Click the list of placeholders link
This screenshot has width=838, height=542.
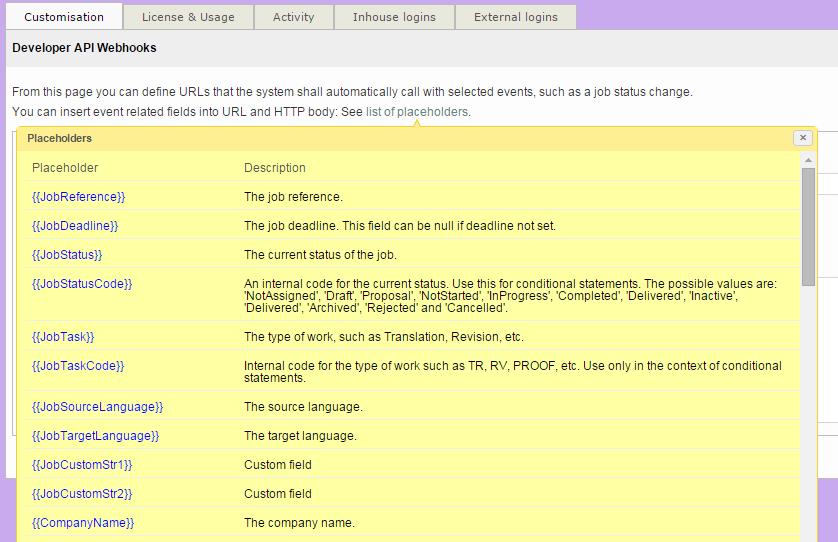coord(416,112)
